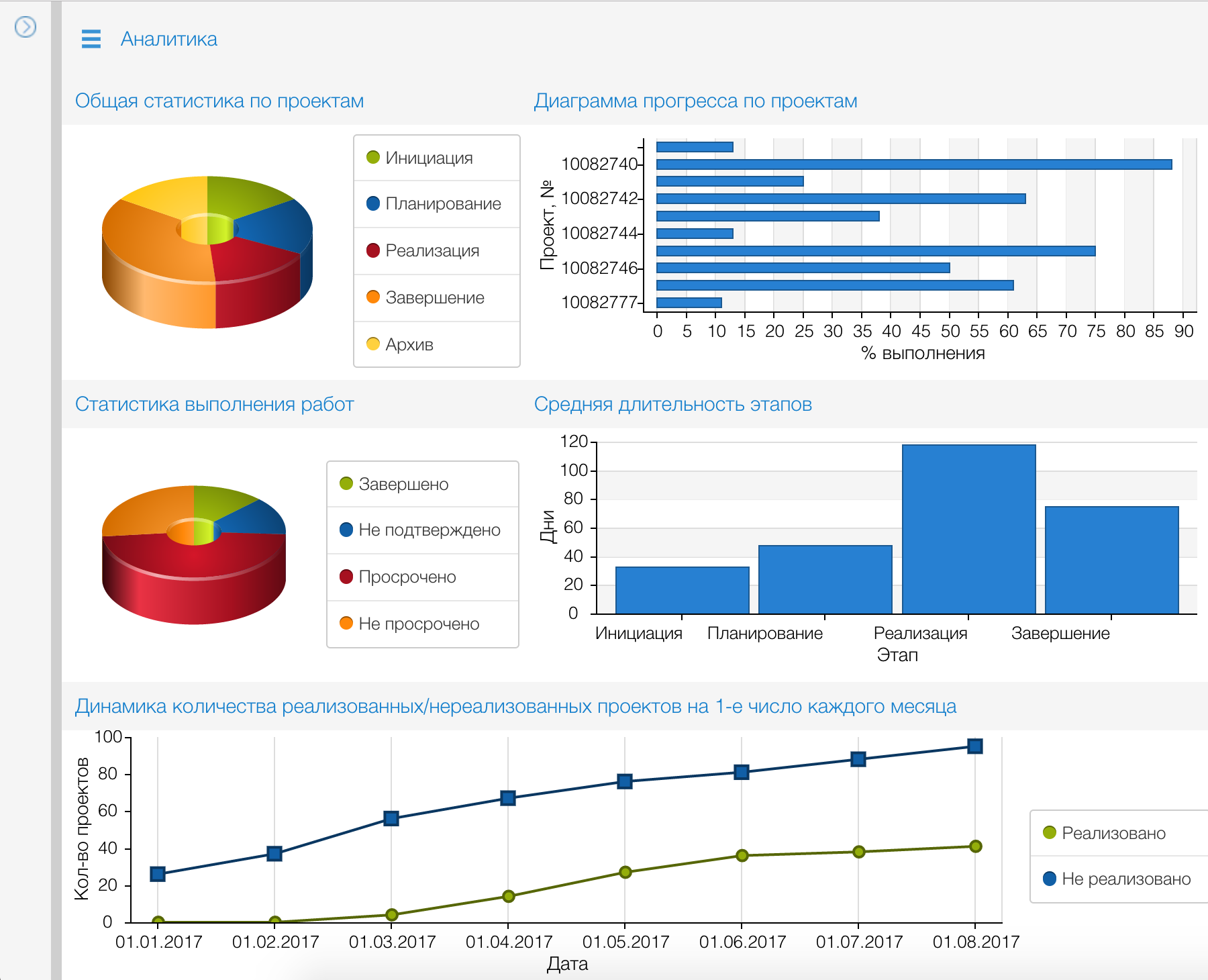Toggle Планирование series in pie legend
Screen dimensions: 1208x980
click(x=442, y=203)
